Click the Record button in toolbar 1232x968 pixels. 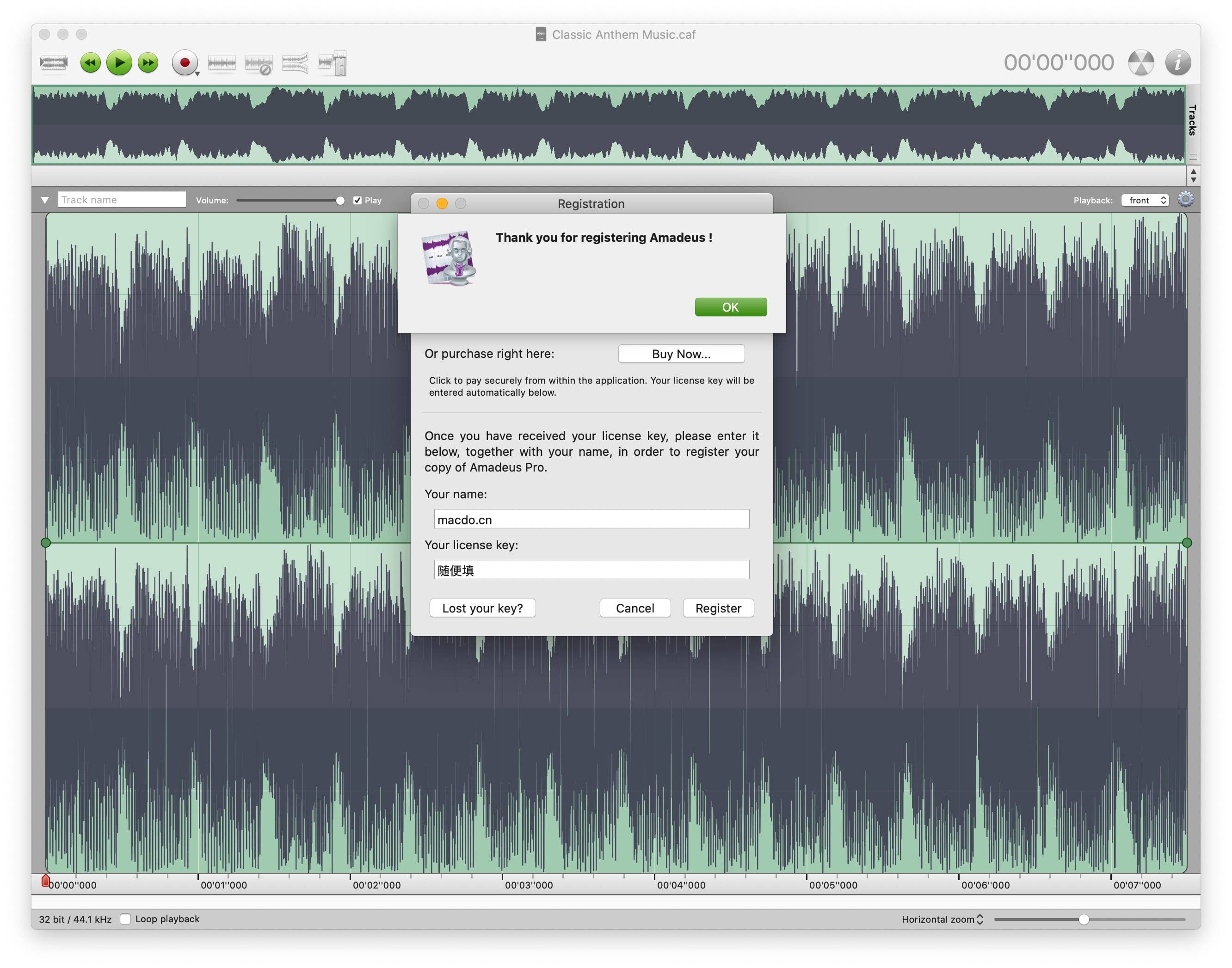click(183, 62)
